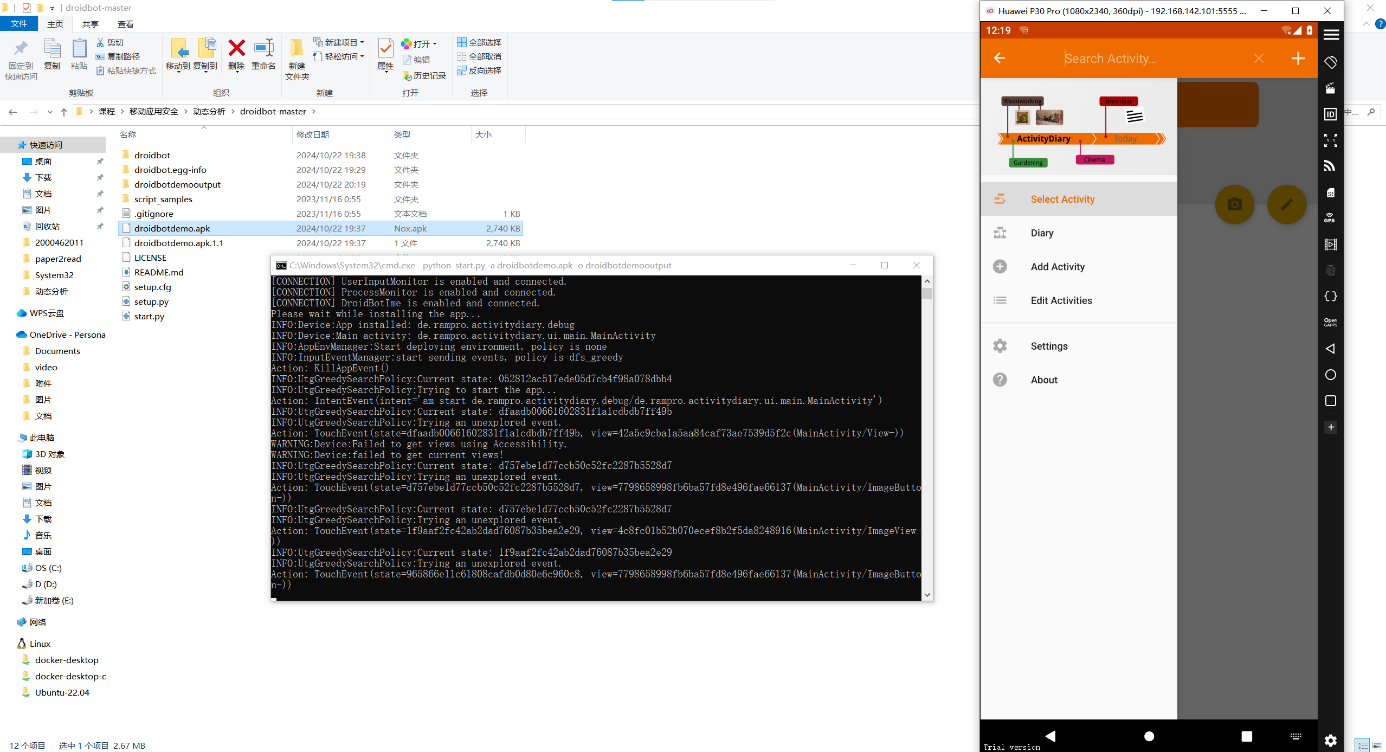The height and width of the screenshot is (752, 1386).
Task: Select the README.md file in list
Action: point(159,272)
